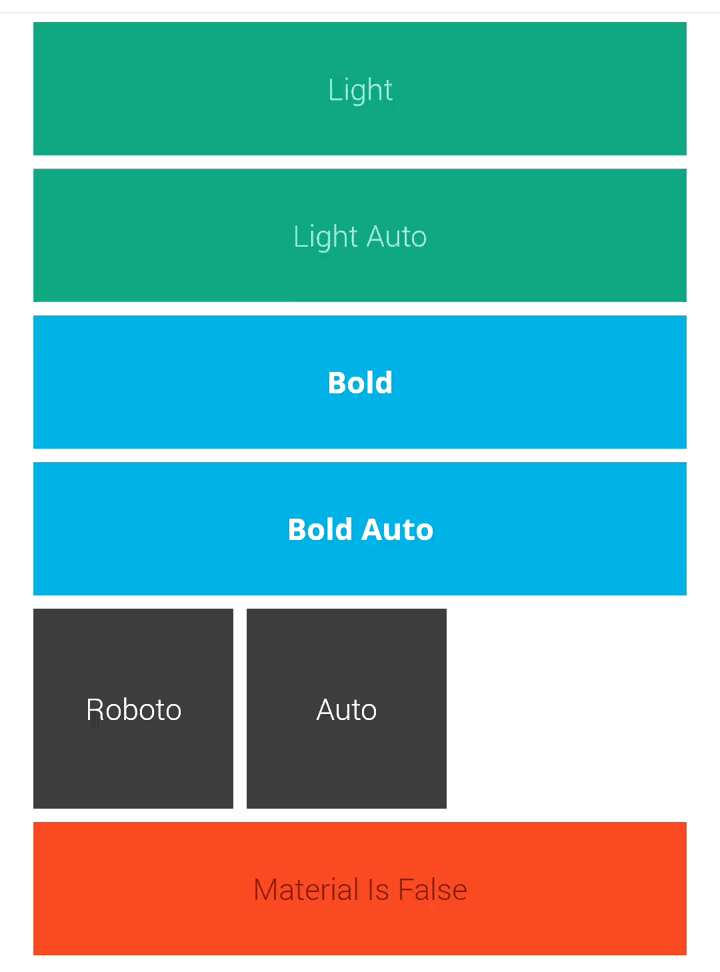This screenshot has width=720, height=972.
Task: Tap the "Light Auto" text on green
Action: pos(360,237)
